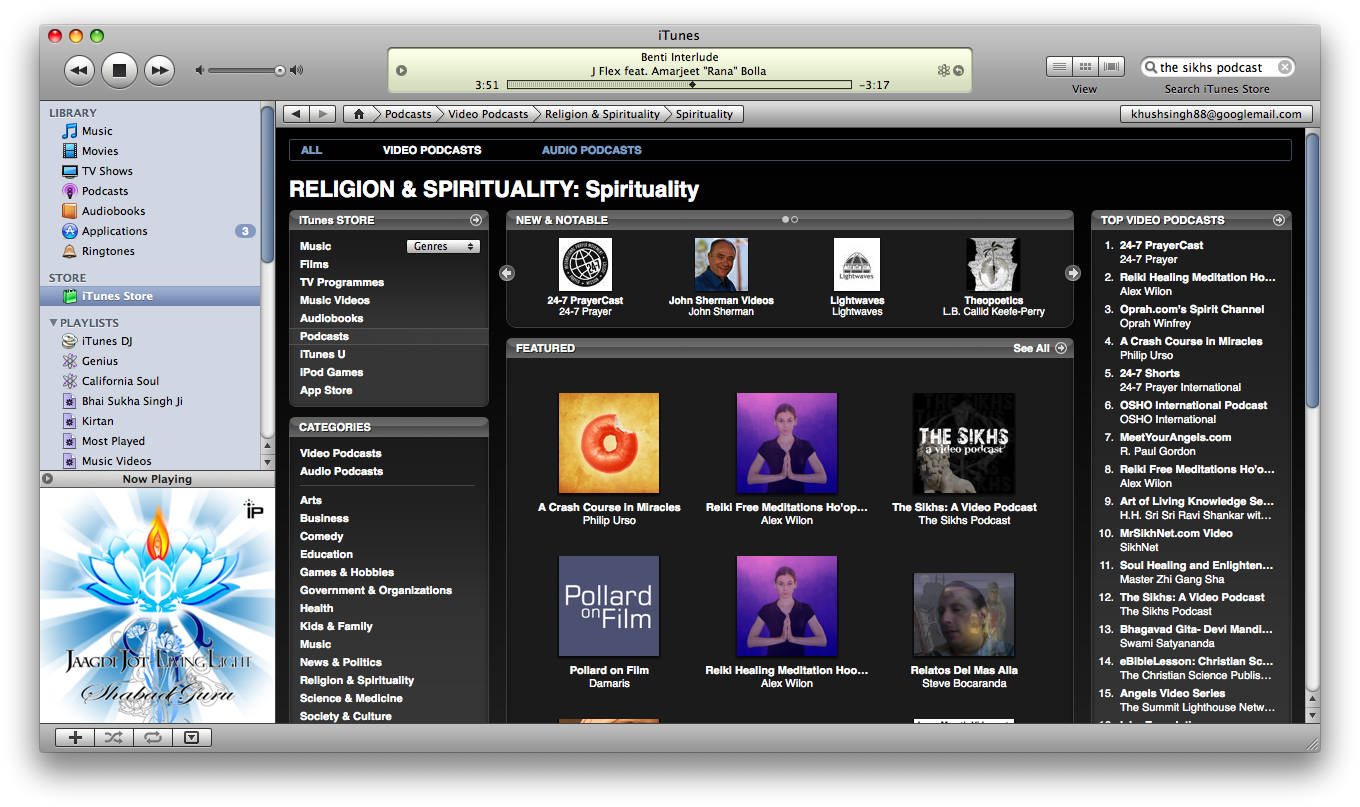The image size is (1360, 807).
Task: Click the New & Notable page indicator dots
Action: pyautogui.click(x=790, y=219)
